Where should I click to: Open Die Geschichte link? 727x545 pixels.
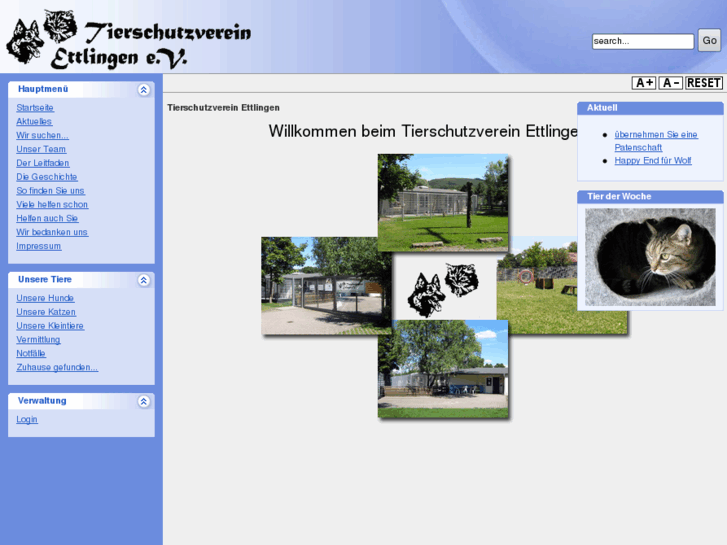(47, 177)
